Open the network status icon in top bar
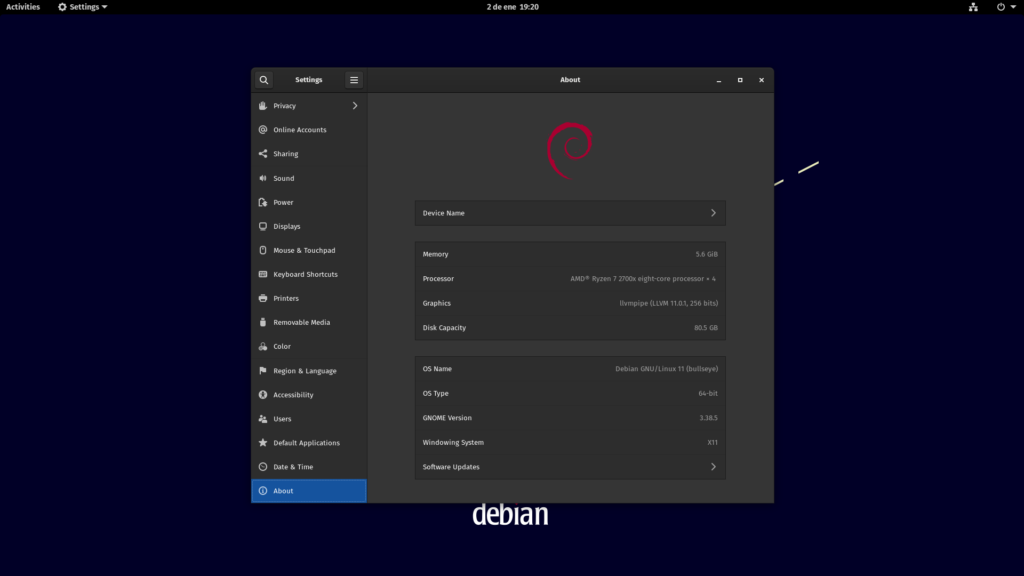1024x576 pixels. pyautogui.click(x=973, y=7)
